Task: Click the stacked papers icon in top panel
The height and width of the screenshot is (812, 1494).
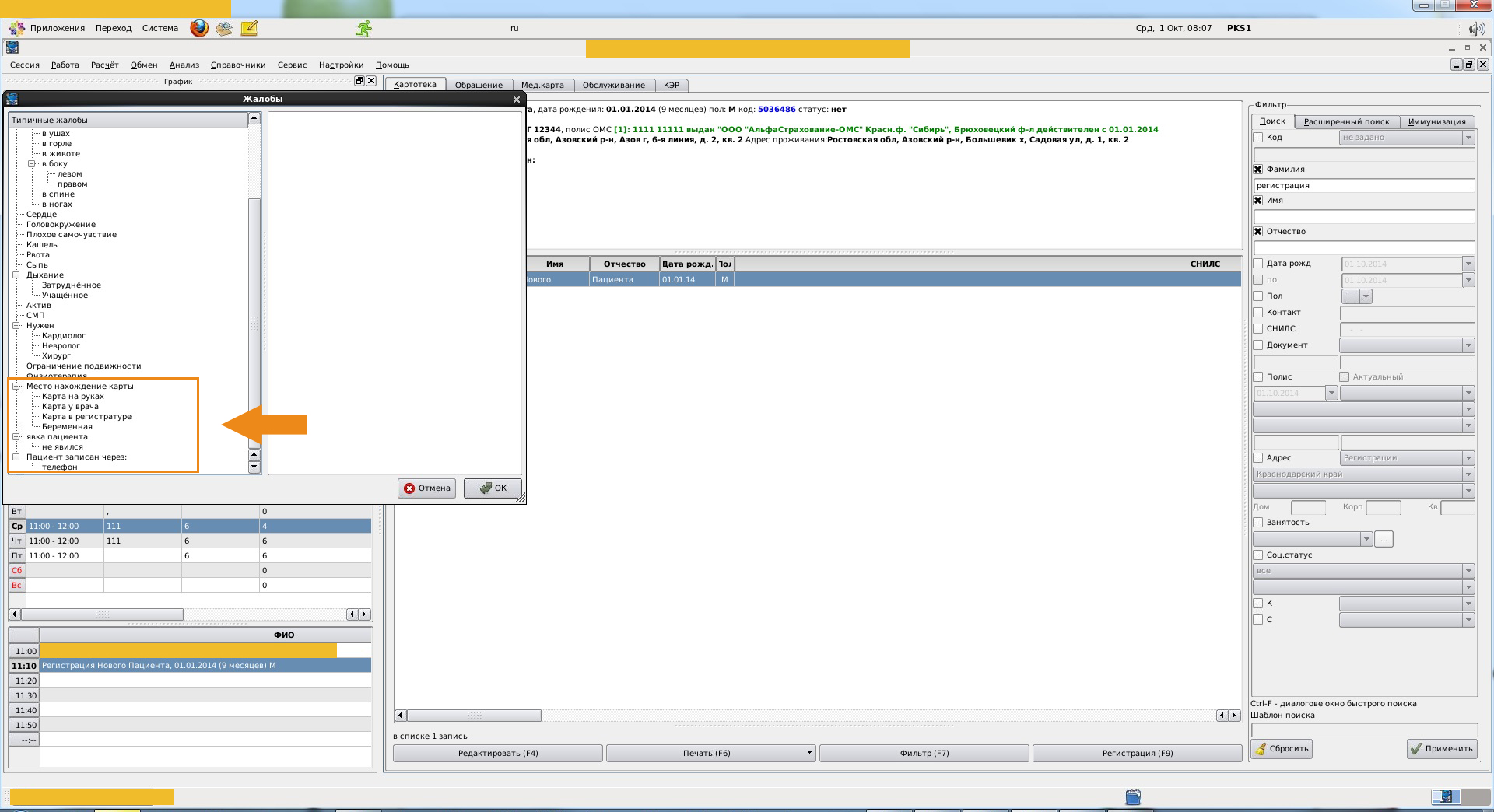Action: pyautogui.click(x=224, y=29)
